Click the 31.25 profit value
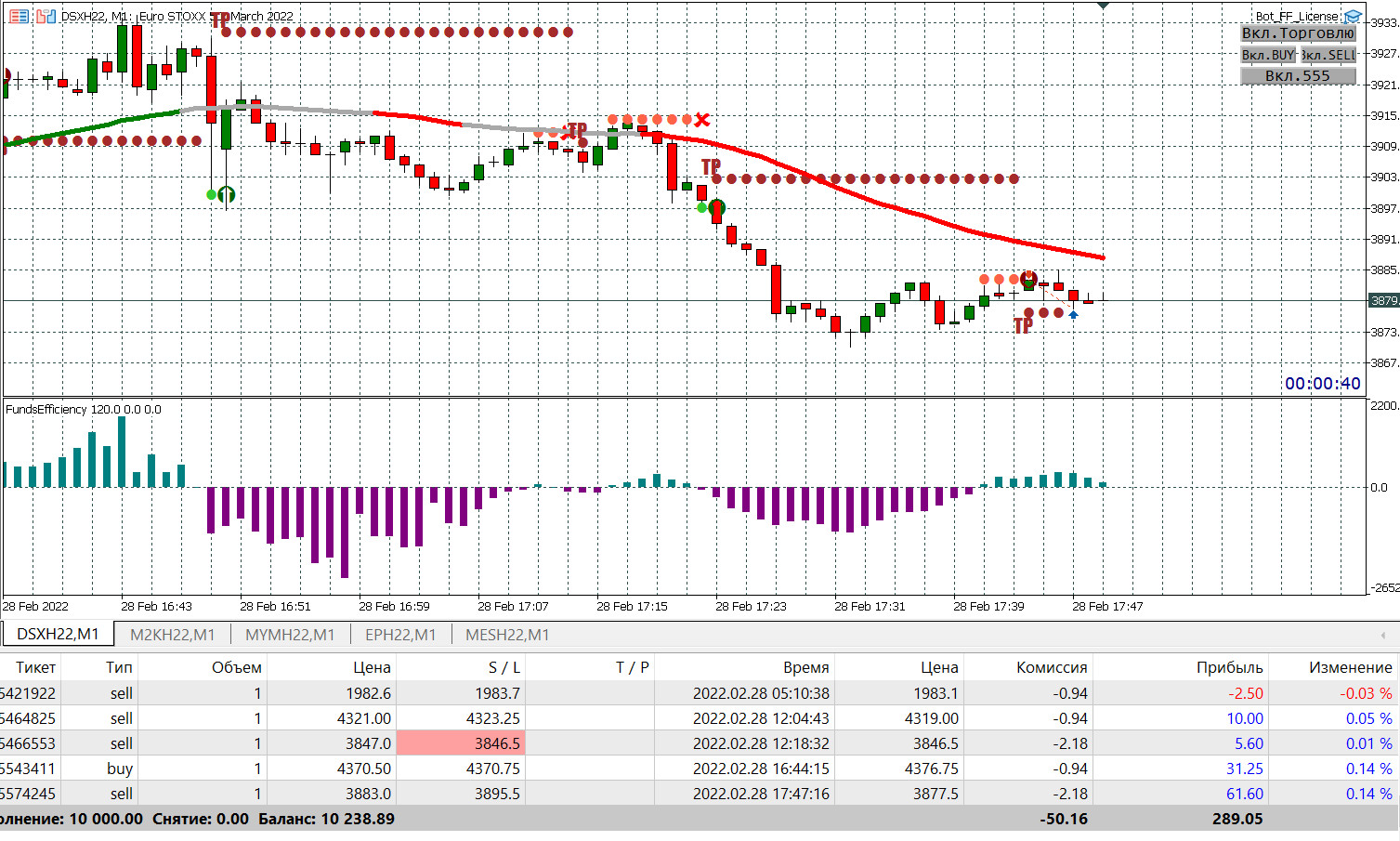 point(1245,769)
